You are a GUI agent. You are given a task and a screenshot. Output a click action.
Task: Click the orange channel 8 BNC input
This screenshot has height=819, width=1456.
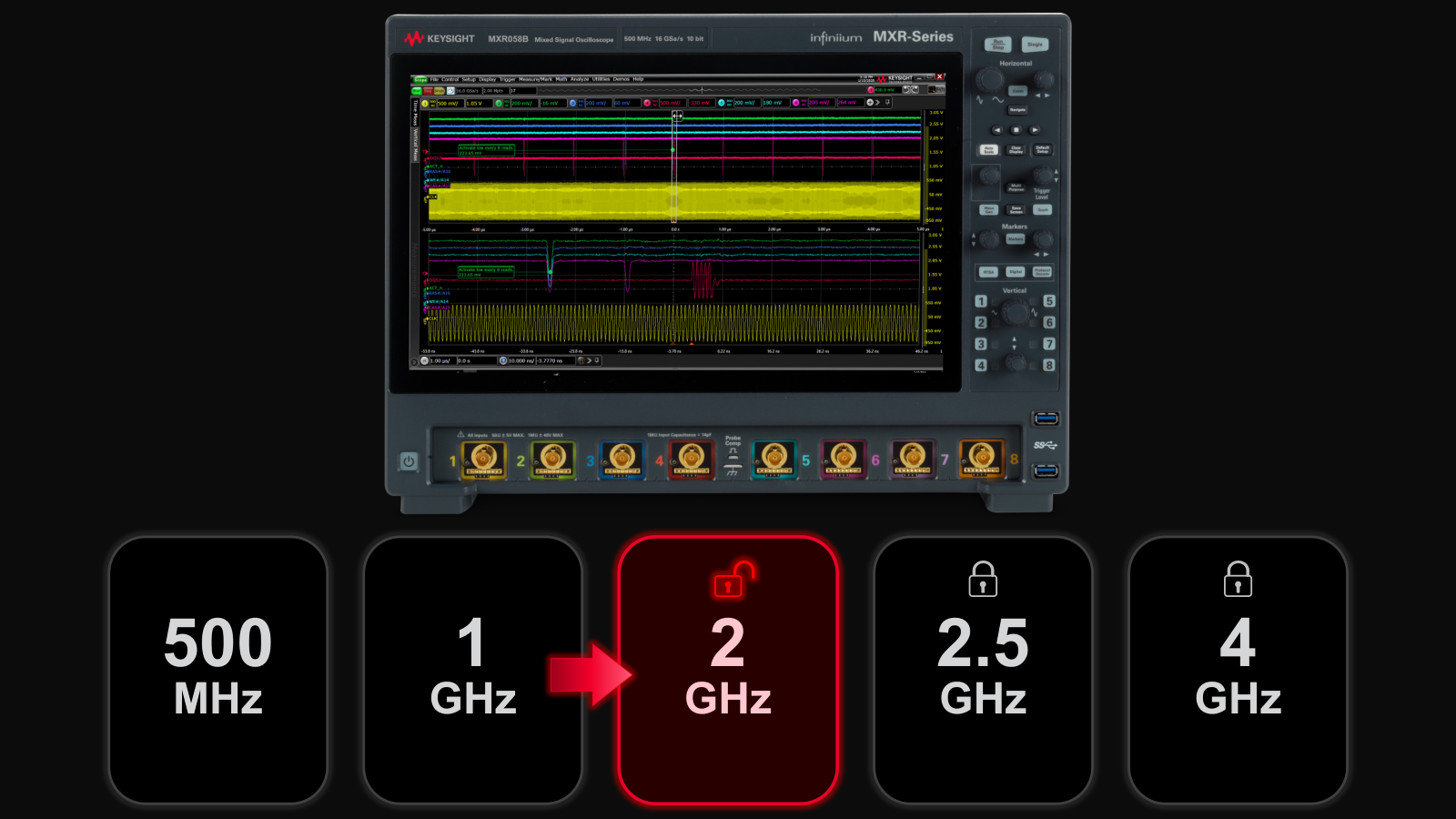[x=981, y=458]
